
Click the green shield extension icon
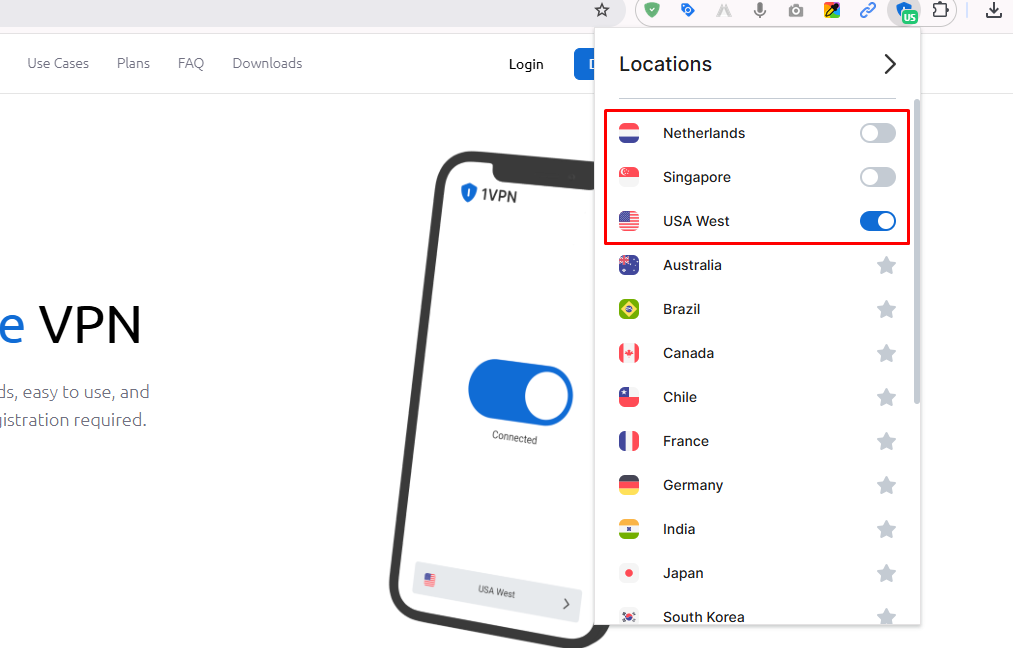click(651, 13)
